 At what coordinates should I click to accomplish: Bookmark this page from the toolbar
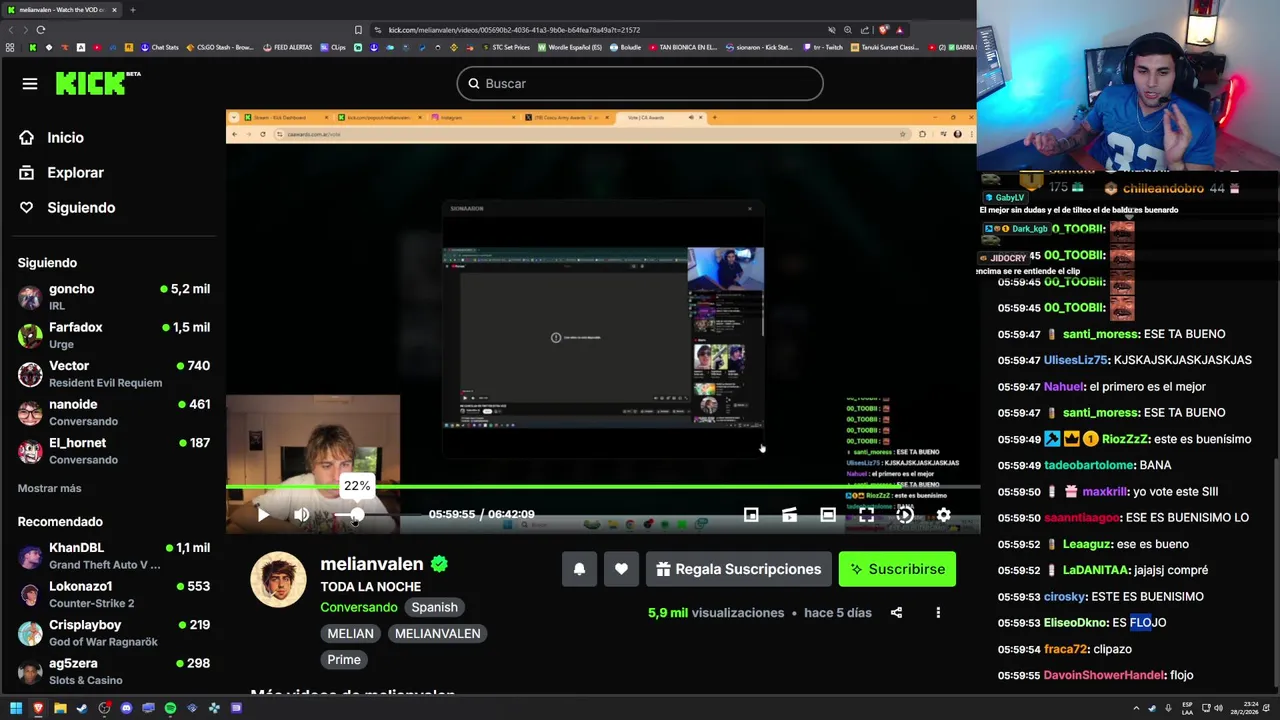[358, 30]
